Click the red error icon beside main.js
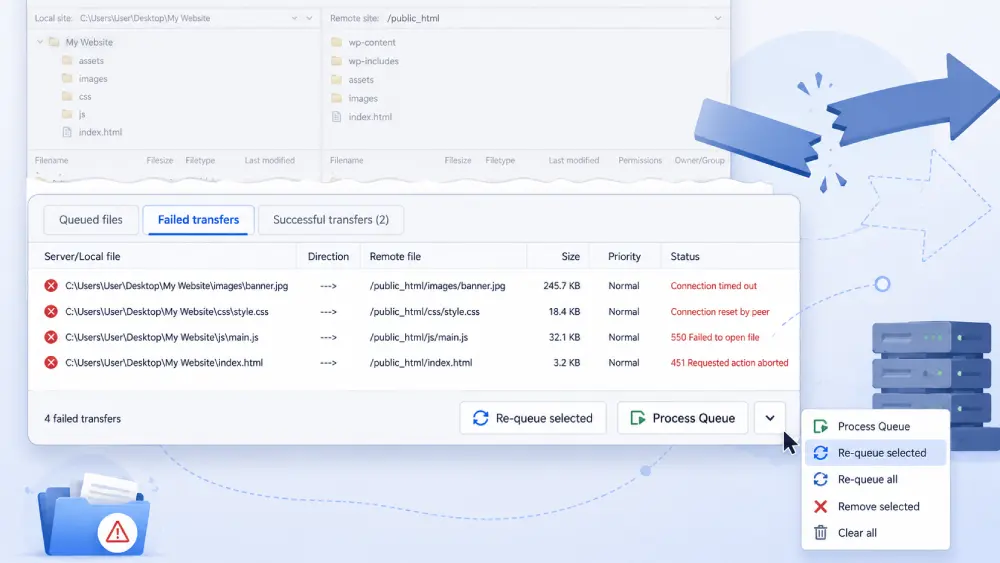The width and height of the screenshot is (1000, 563). [51, 337]
